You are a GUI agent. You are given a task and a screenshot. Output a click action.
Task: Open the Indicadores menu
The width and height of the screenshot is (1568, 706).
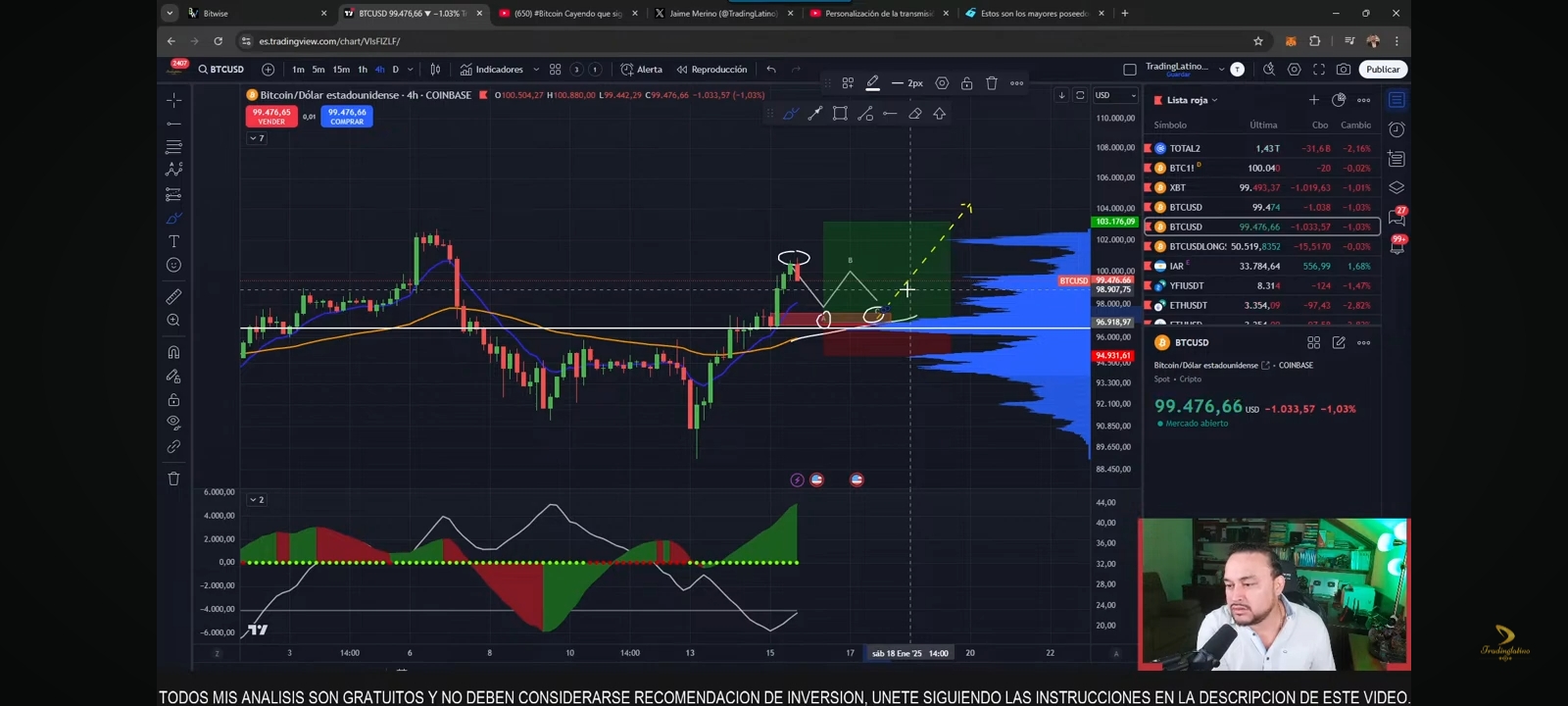click(x=492, y=70)
